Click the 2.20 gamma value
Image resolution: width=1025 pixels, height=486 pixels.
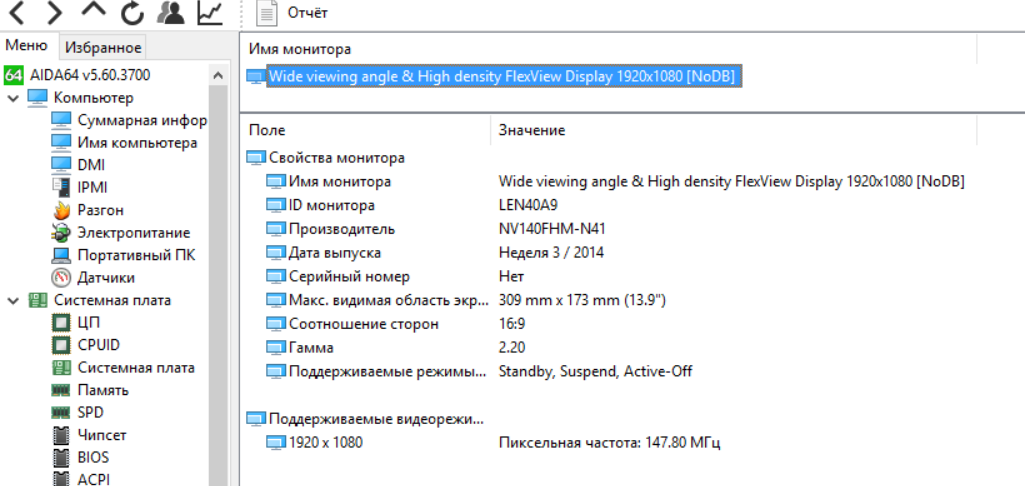click(511, 348)
